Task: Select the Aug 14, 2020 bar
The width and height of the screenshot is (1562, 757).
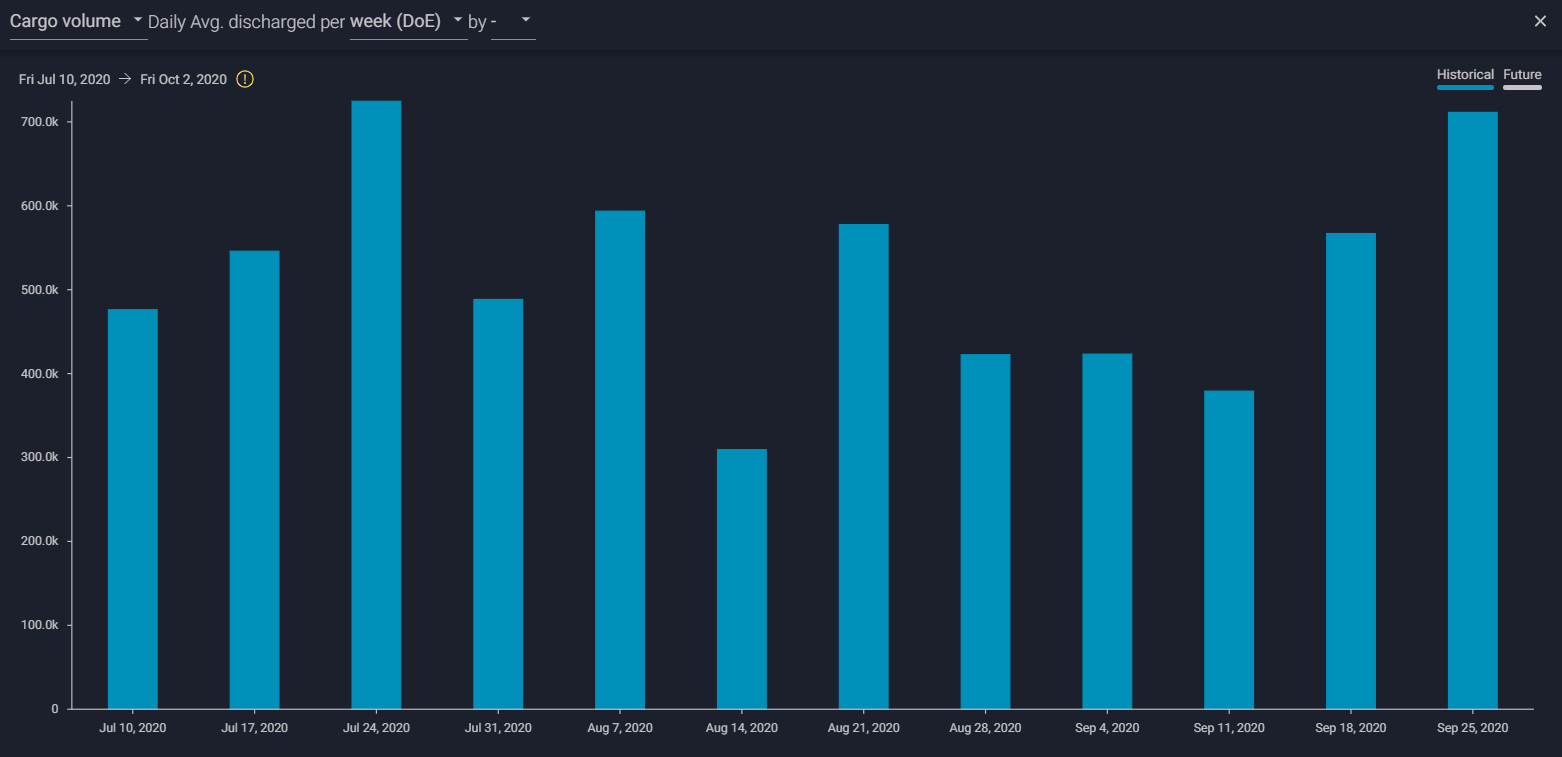Action: point(742,579)
